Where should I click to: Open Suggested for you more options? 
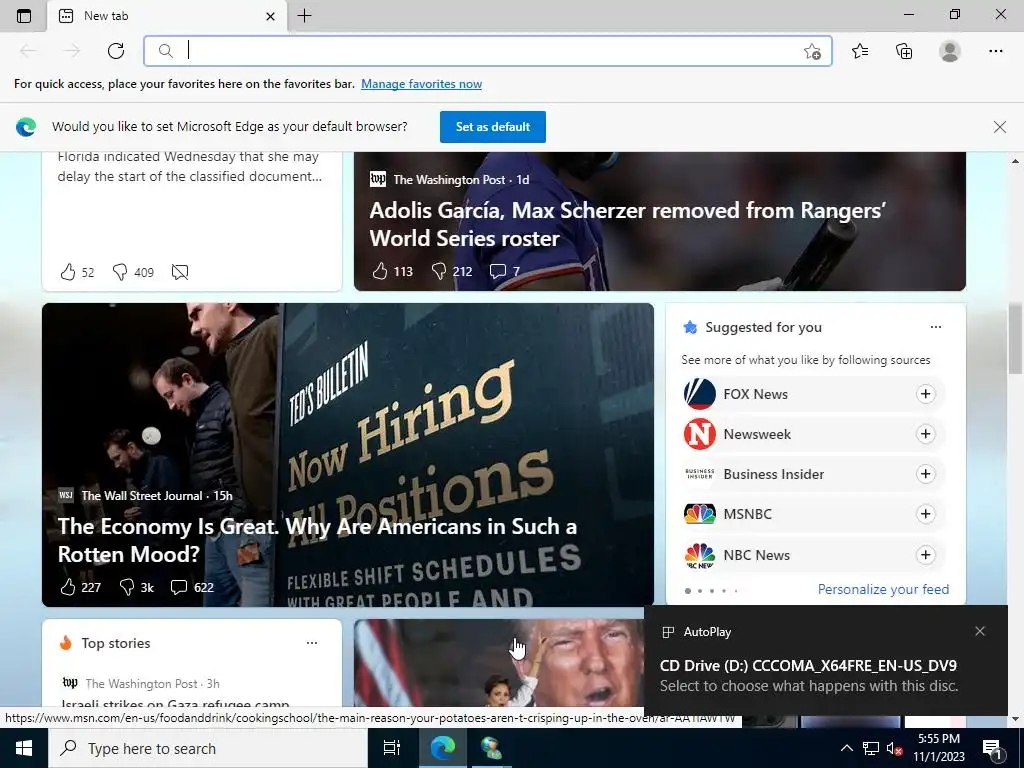pyautogui.click(x=936, y=327)
